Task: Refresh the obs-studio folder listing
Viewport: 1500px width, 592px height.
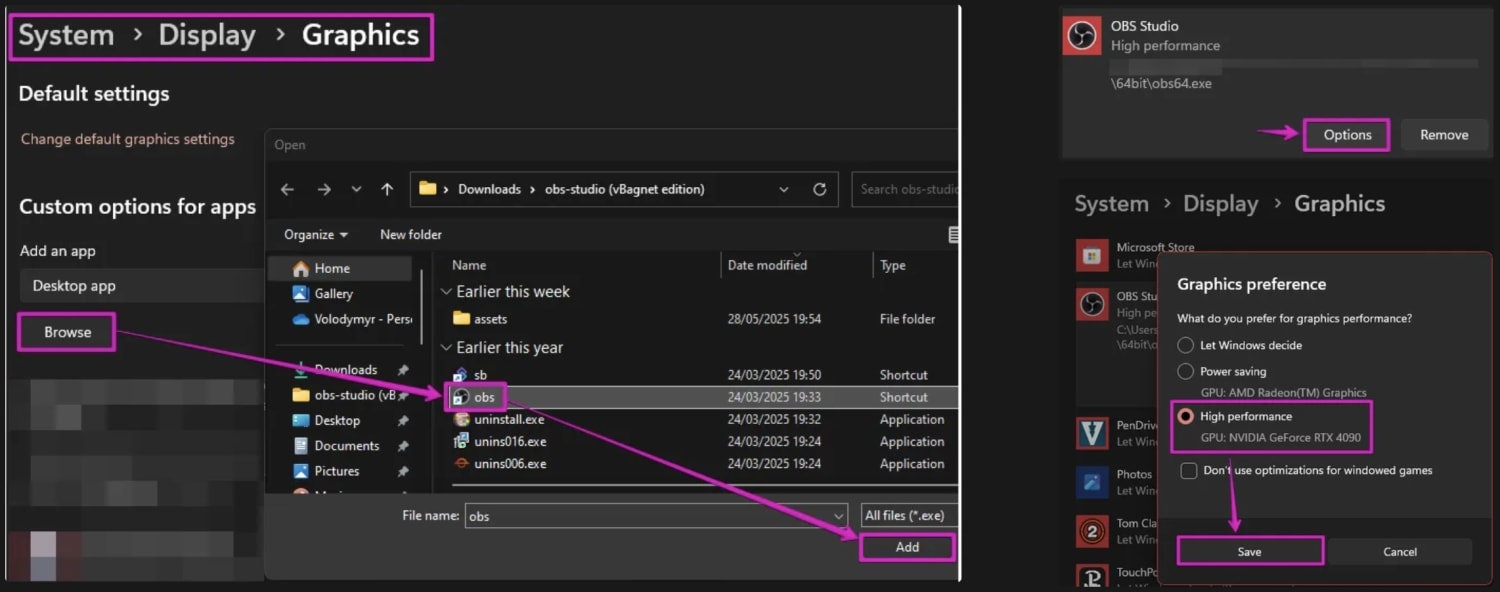Action: tap(820, 189)
